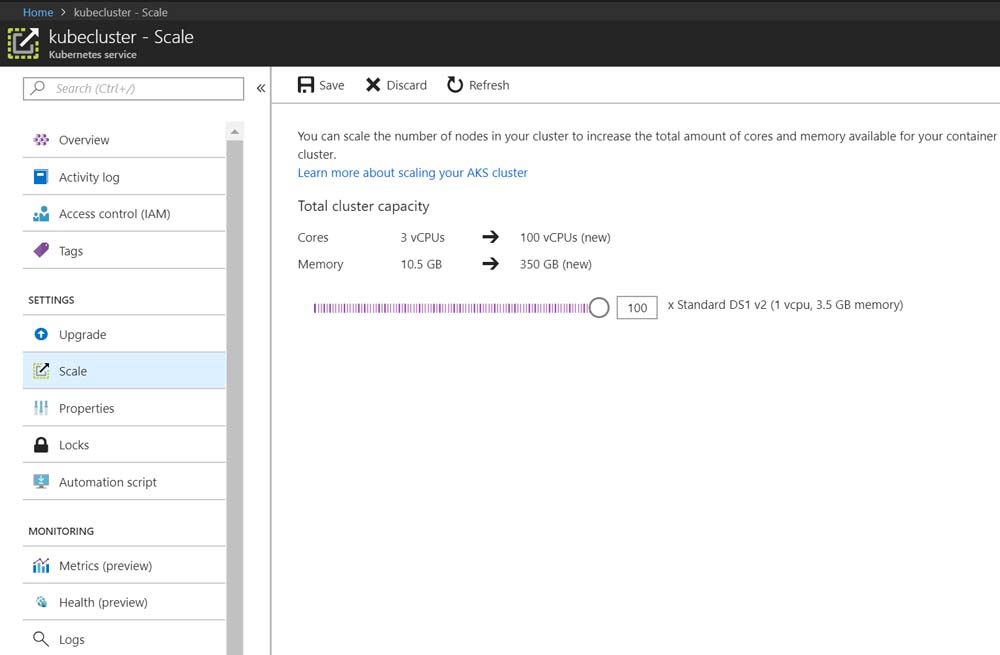Click the Metrics (preview) chart icon
The height and width of the screenshot is (655, 1000).
click(41, 566)
